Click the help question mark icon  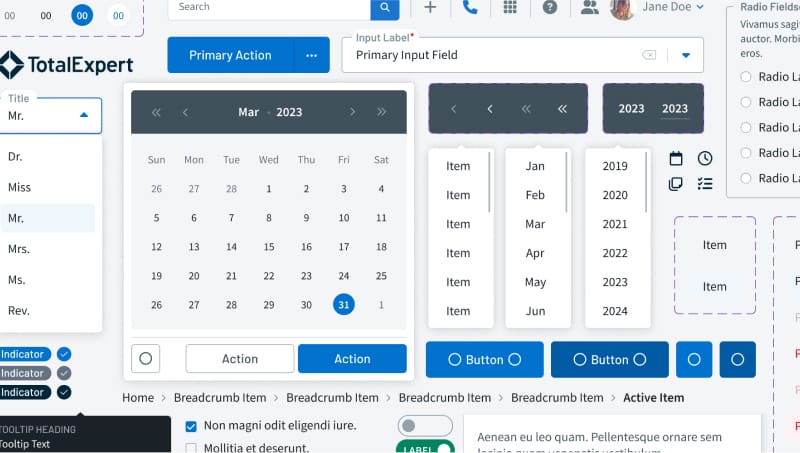[x=549, y=7]
